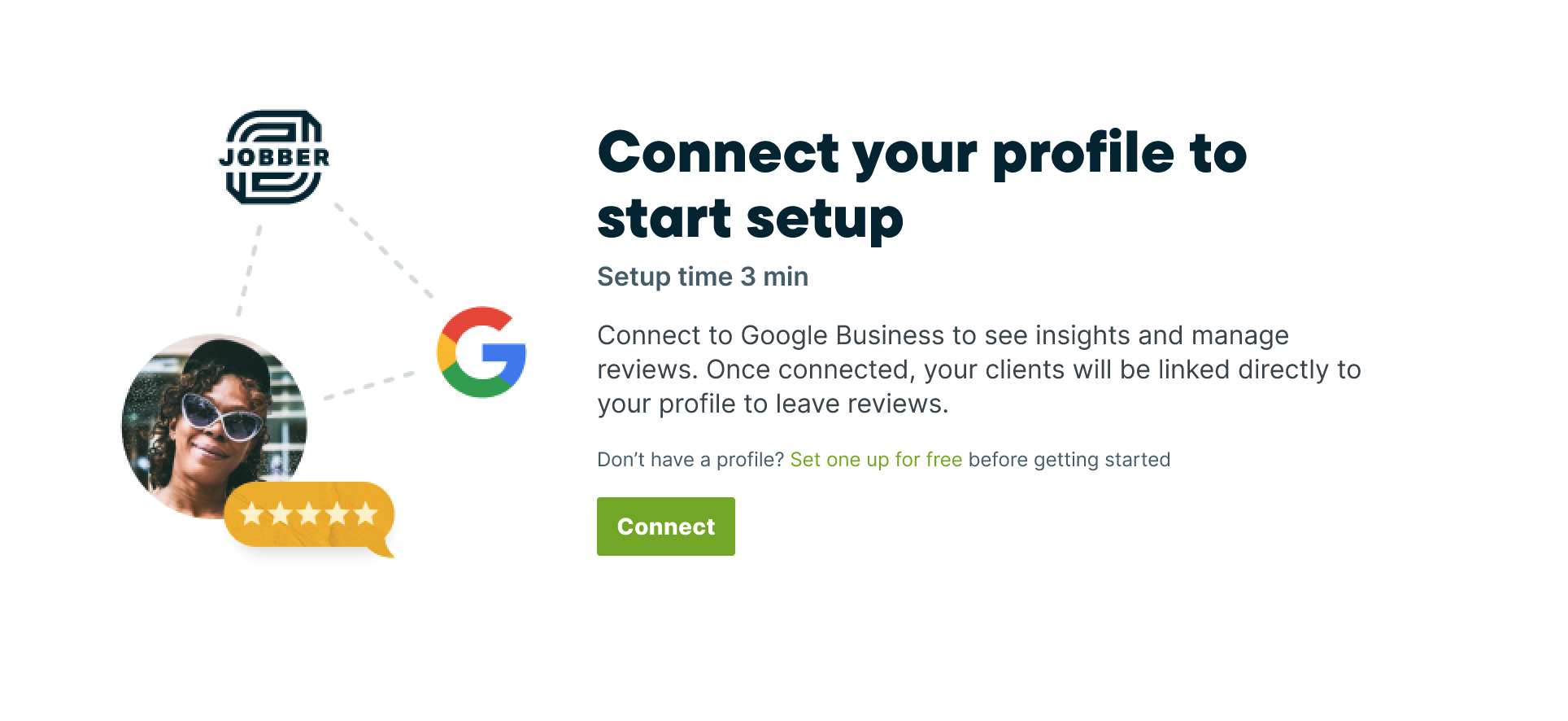Click the dashed line between photo and Google
The height and width of the screenshot is (721, 1568).
[370, 386]
